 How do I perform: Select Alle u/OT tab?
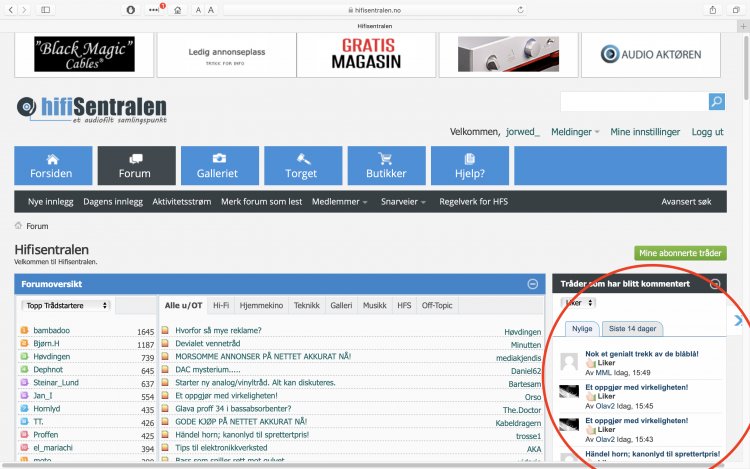(184, 305)
